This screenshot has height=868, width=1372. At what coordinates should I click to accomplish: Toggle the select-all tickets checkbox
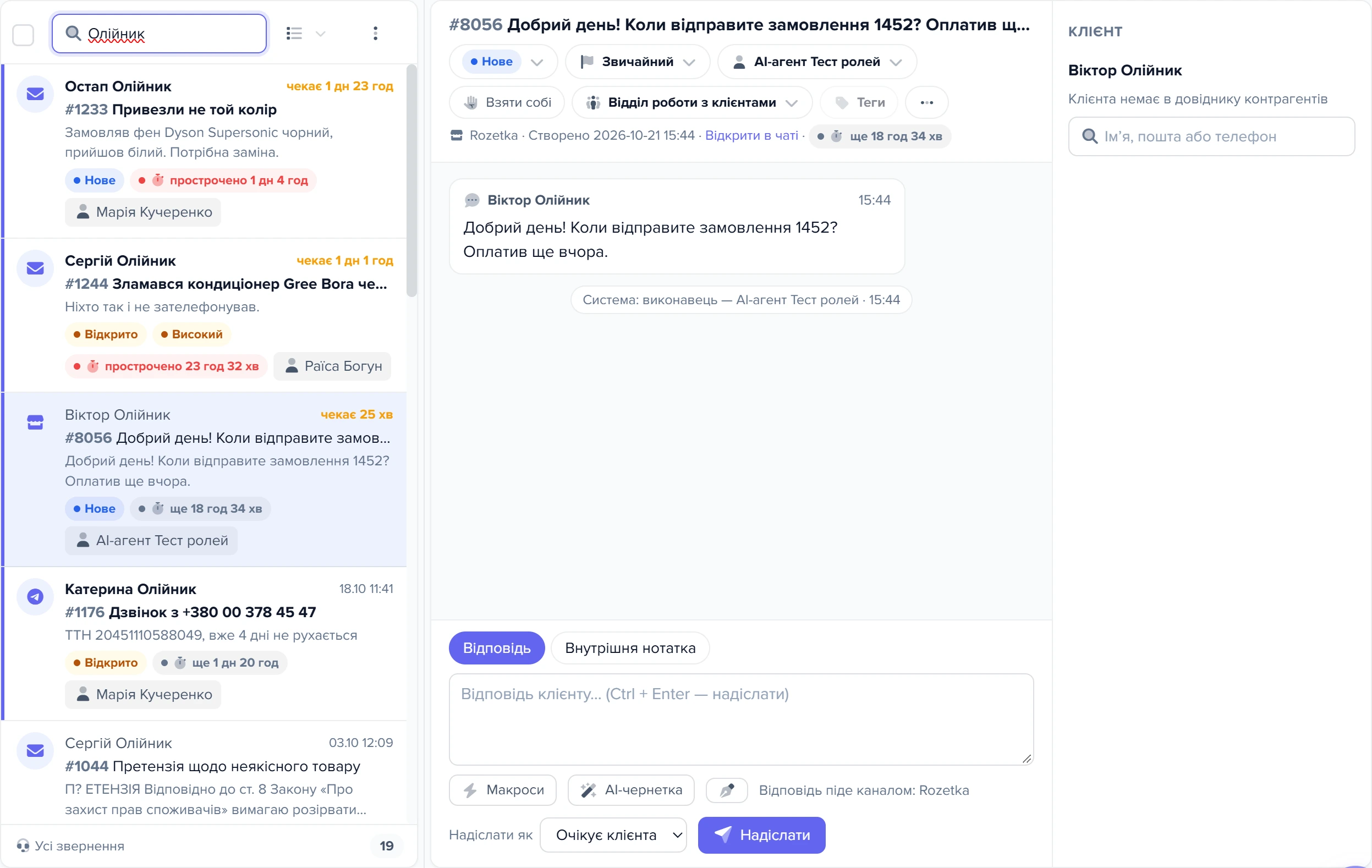[x=23, y=35]
